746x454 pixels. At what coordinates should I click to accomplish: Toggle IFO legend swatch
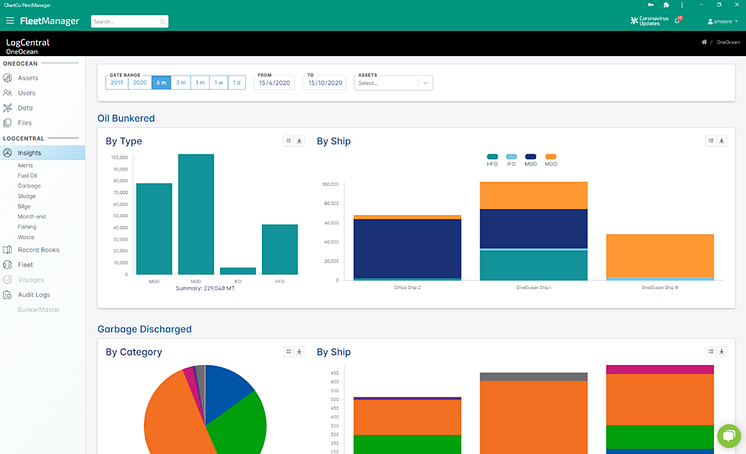click(511, 157)
